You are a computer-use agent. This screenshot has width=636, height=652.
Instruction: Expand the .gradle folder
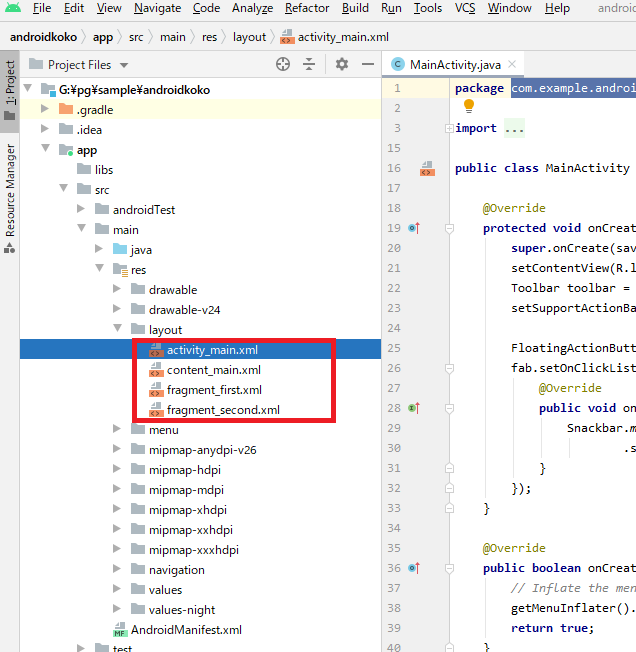pyautogui.click(x=44, y=109)
